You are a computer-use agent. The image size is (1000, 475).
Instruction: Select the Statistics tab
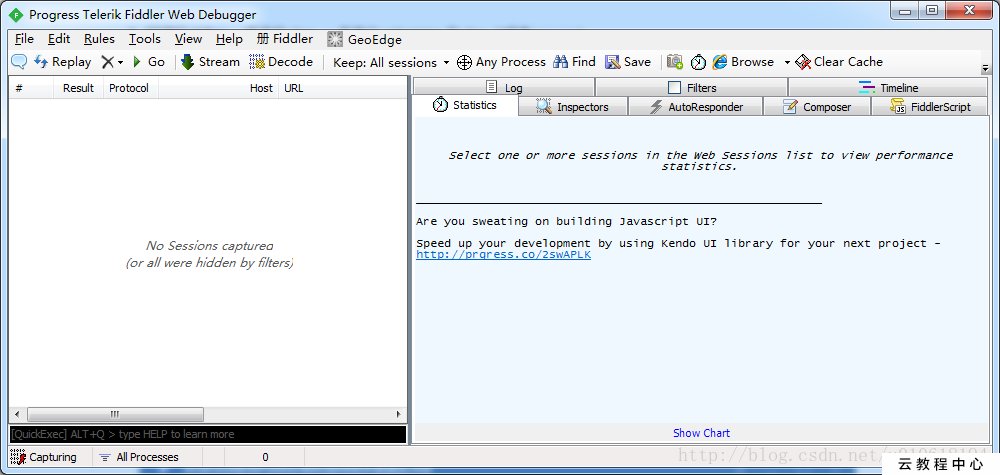pyautogui.click(x=465, y=105)
